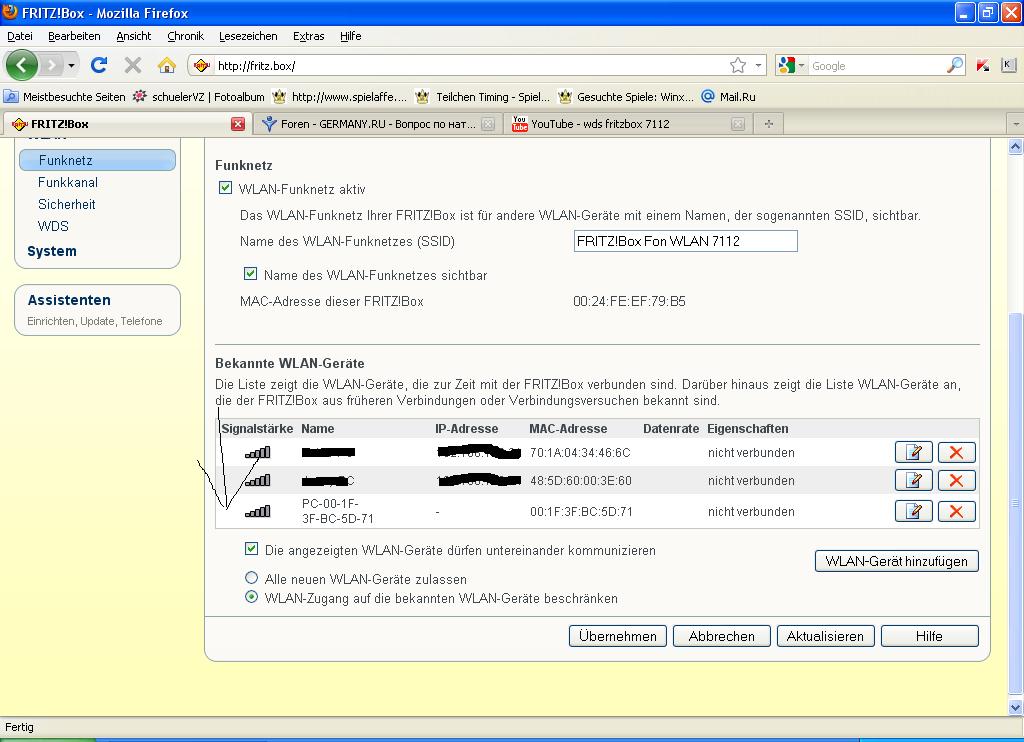This screenshot has height=742, width=1024.
Task: Open Teilchen Timing bookmark
Action: pyautogui.click(x=483, y=97)
